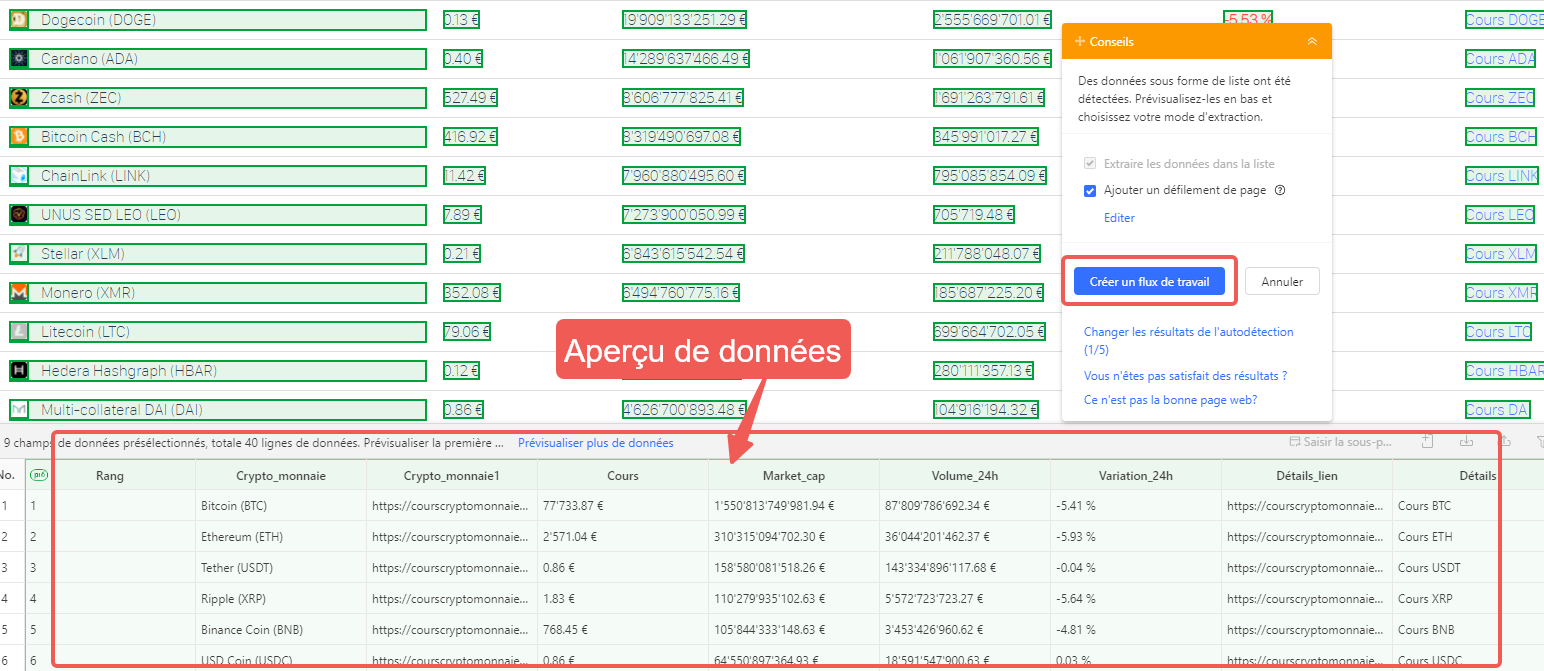
Task: Click the download icon above data preview
Action: click(1467, 442)
